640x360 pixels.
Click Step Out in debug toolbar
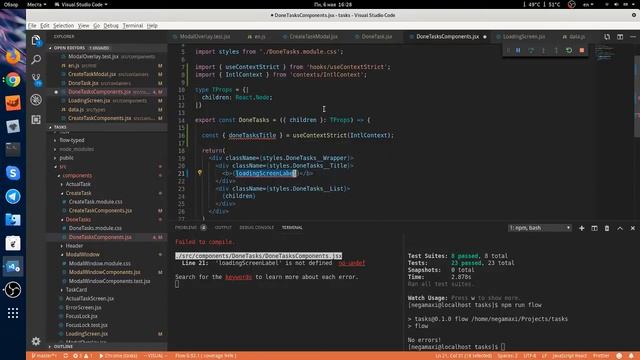[x=556, y=50]
